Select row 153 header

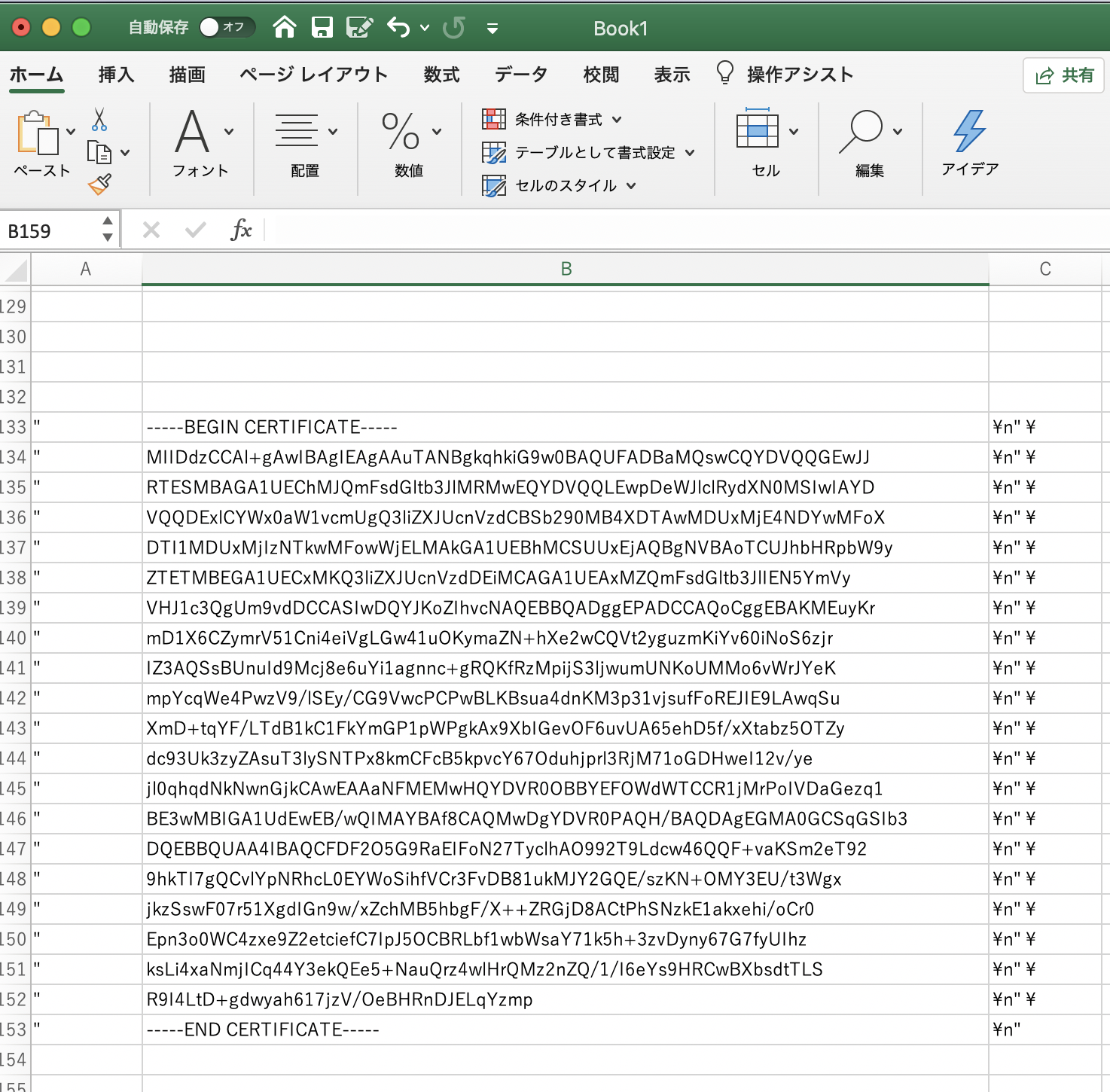[x=14, y=1029]
